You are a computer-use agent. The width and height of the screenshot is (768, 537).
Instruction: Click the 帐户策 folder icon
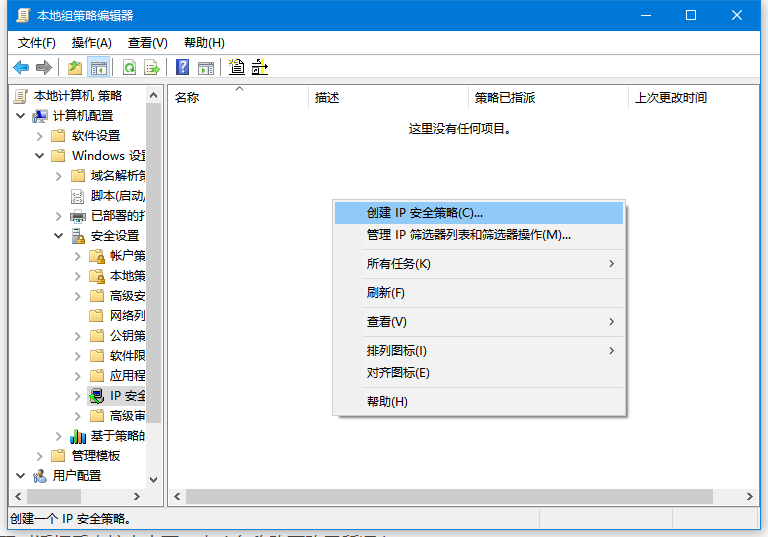coord(97,256)
